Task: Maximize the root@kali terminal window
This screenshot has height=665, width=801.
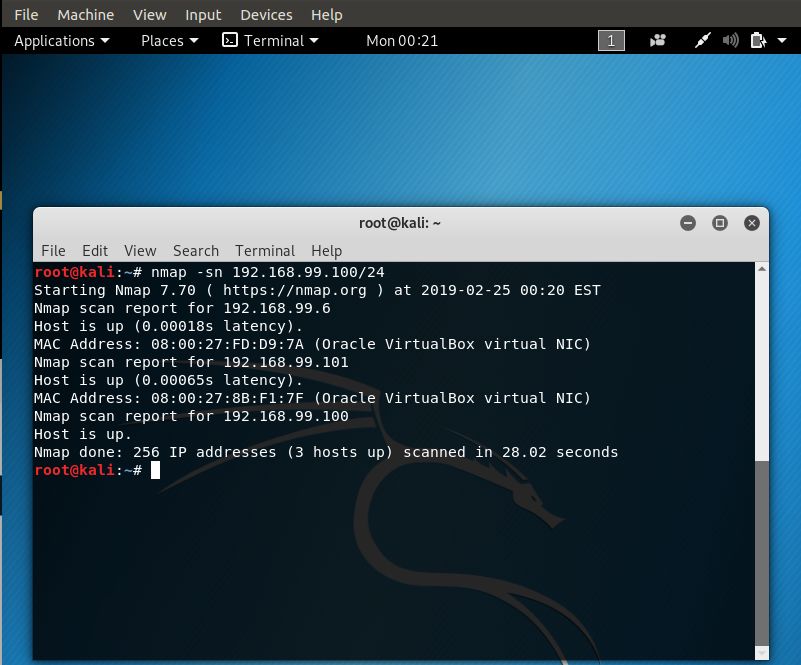Action: [x=720, y=223]
